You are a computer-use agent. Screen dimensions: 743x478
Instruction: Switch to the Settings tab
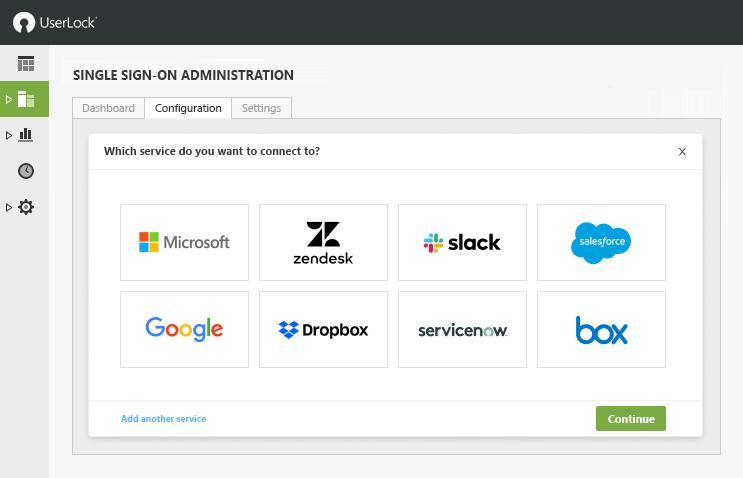(x=261, y=108)
